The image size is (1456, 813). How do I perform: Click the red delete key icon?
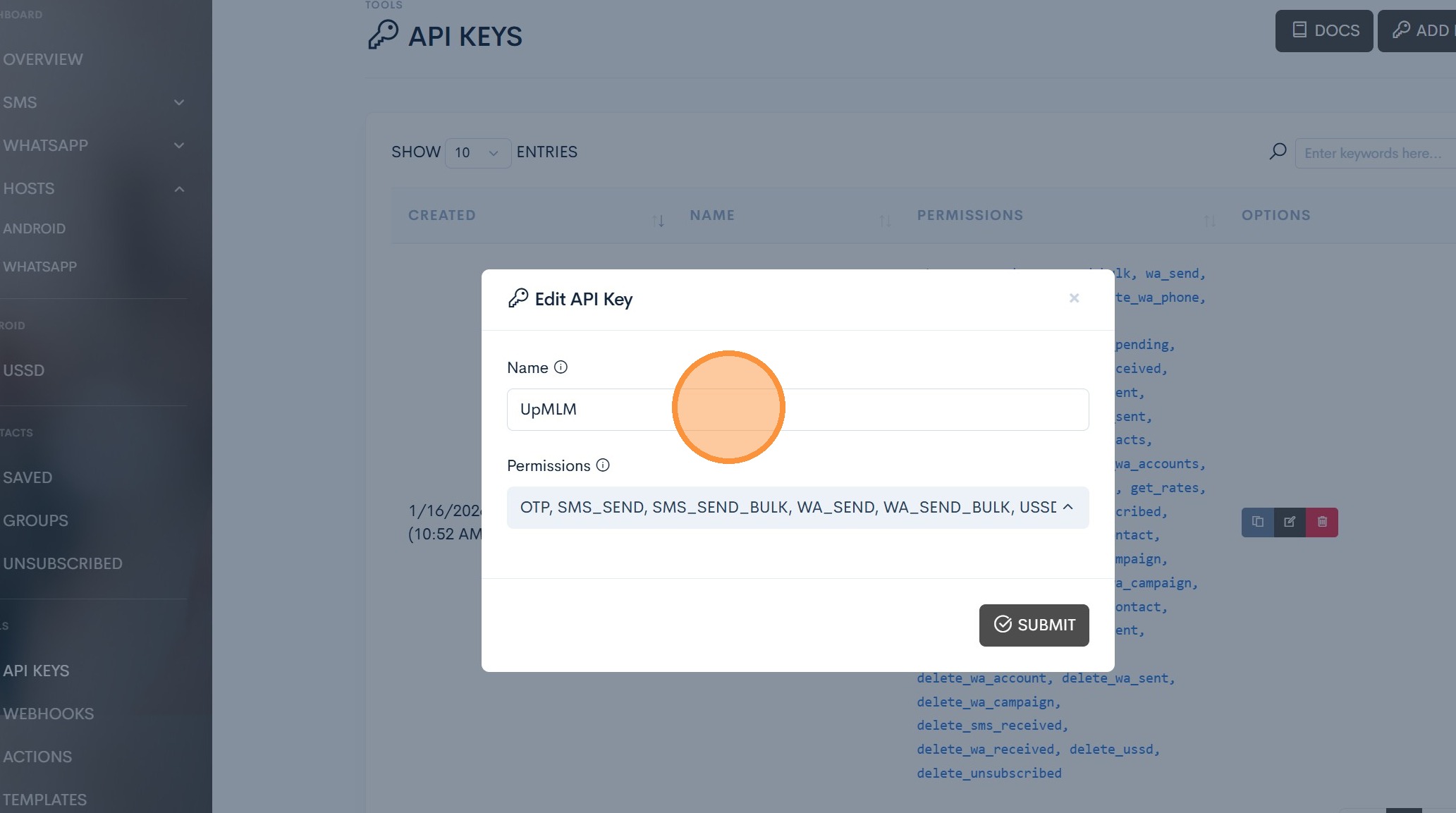1322,522
